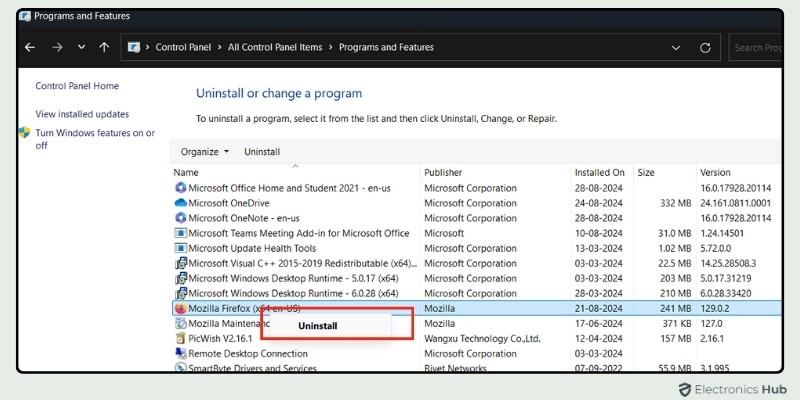
Task: Refresh the Programs and Features list
Action: (x=705, y=48)
